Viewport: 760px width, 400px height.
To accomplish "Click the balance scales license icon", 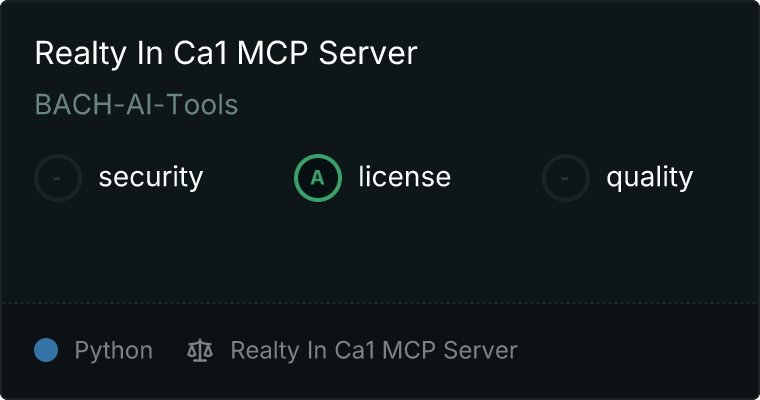I will tap(200, 350).
